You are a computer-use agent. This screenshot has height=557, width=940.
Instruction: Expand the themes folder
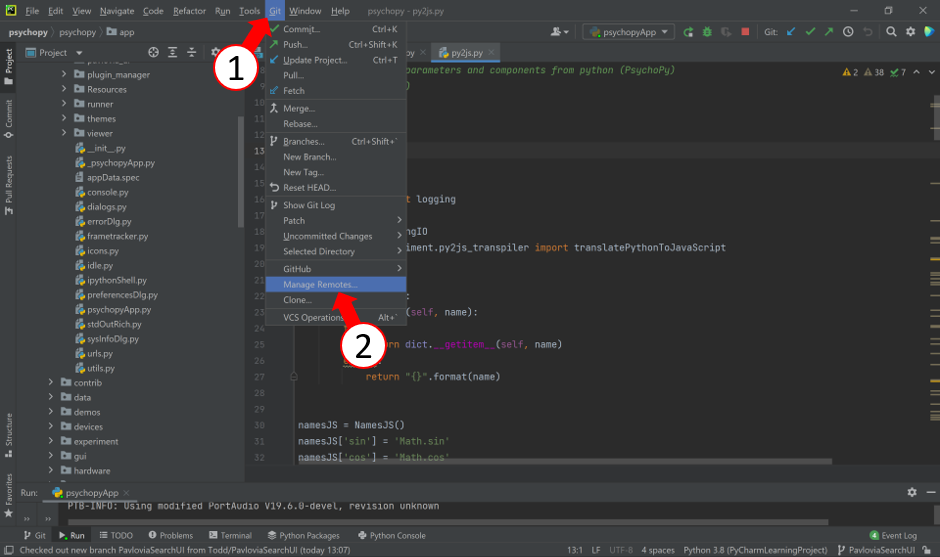tap(64, 119)
